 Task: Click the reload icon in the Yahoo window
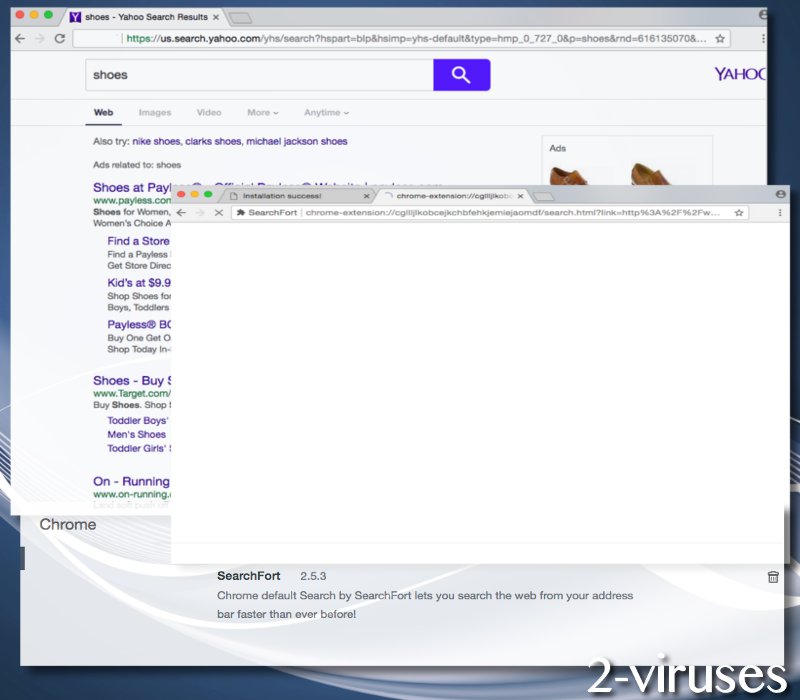tap(59, 38)
